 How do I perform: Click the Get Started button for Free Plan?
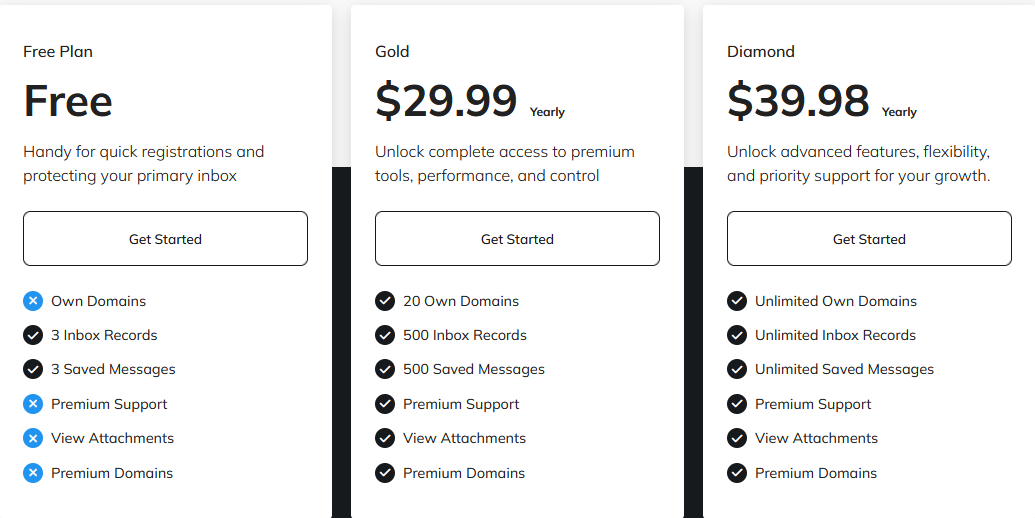(165, 239)
